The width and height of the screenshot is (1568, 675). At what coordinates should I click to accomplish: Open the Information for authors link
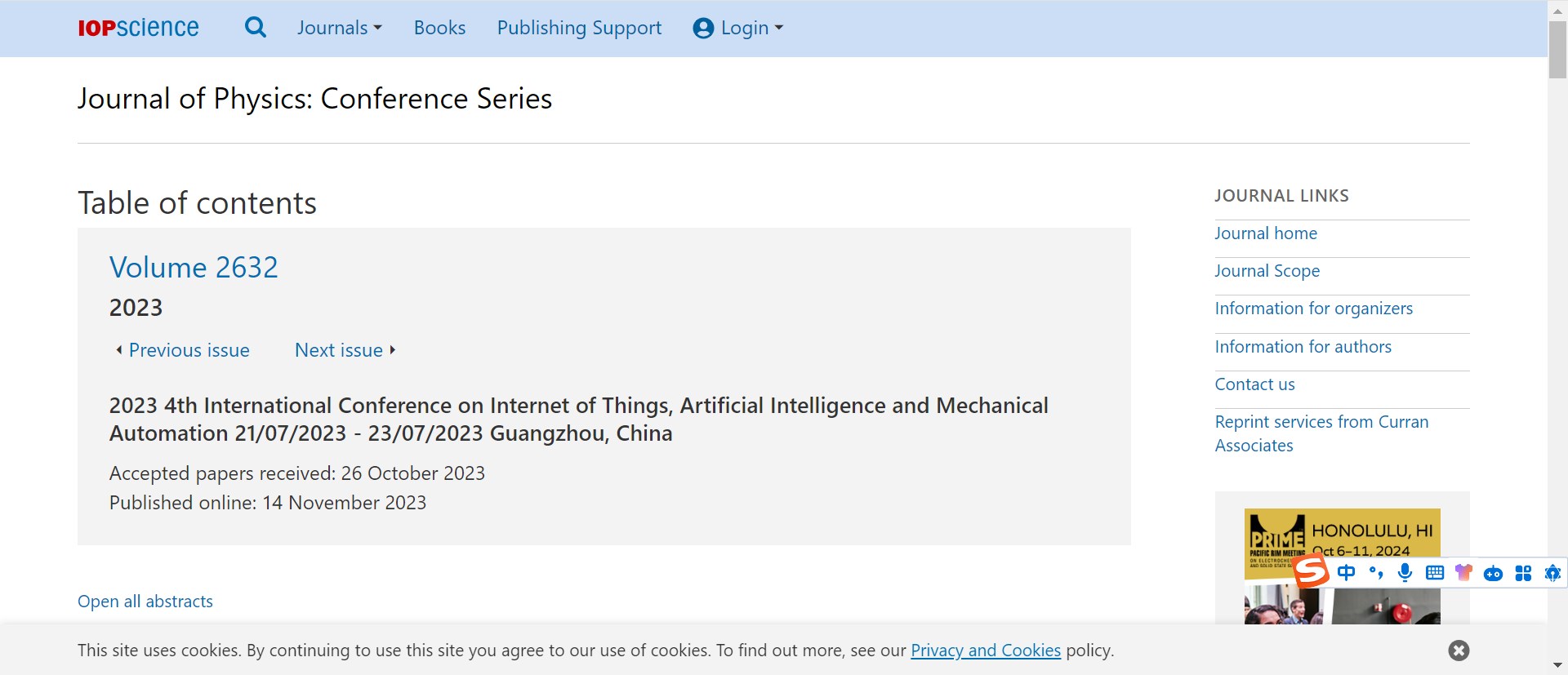tap(1303, 347)
